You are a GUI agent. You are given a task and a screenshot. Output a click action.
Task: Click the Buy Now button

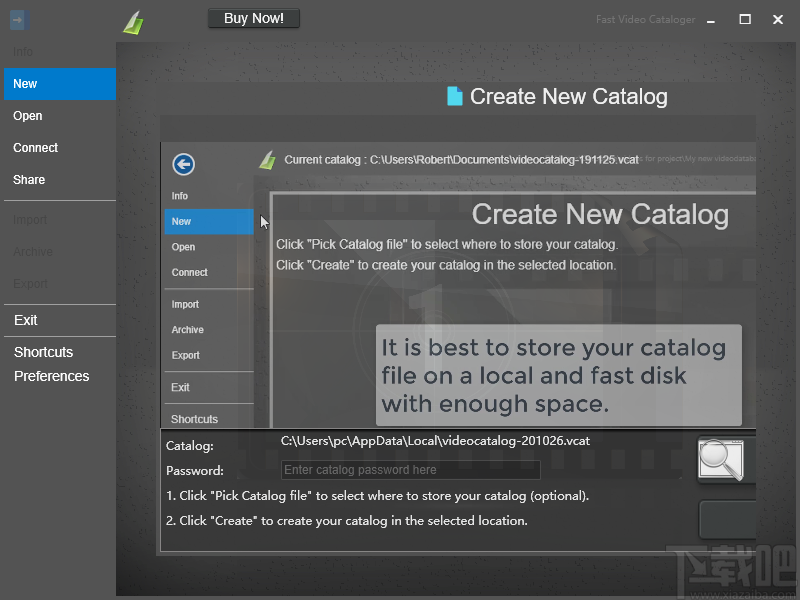[253, 17]
